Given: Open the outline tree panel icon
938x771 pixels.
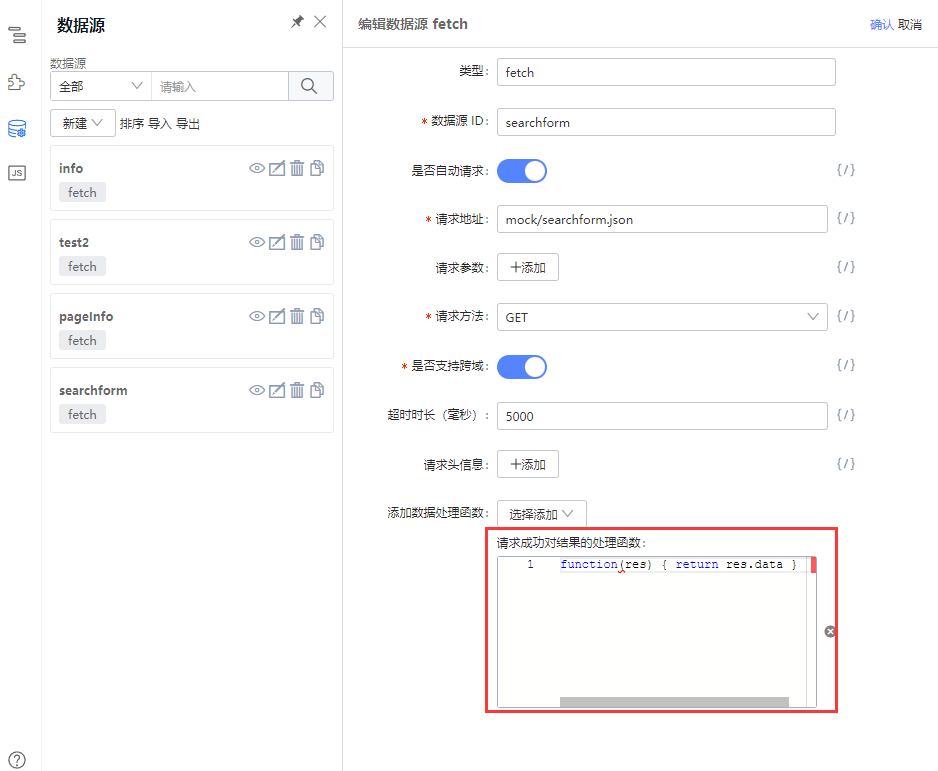Looking at the screenshot, I should click(x=17, y=35).
